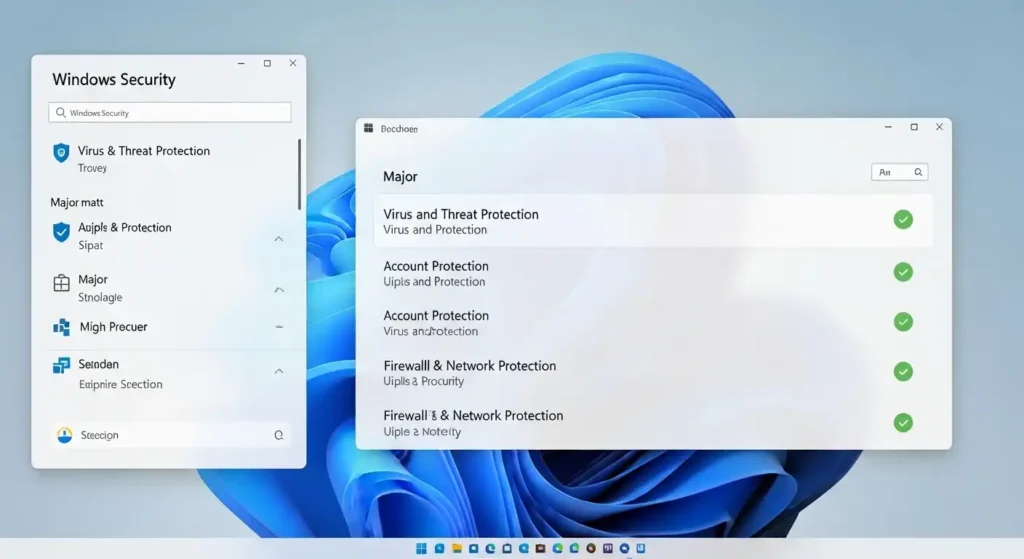Close the Becchoen window
This screenshot has width=1024, height=559.
coord(939,127)
